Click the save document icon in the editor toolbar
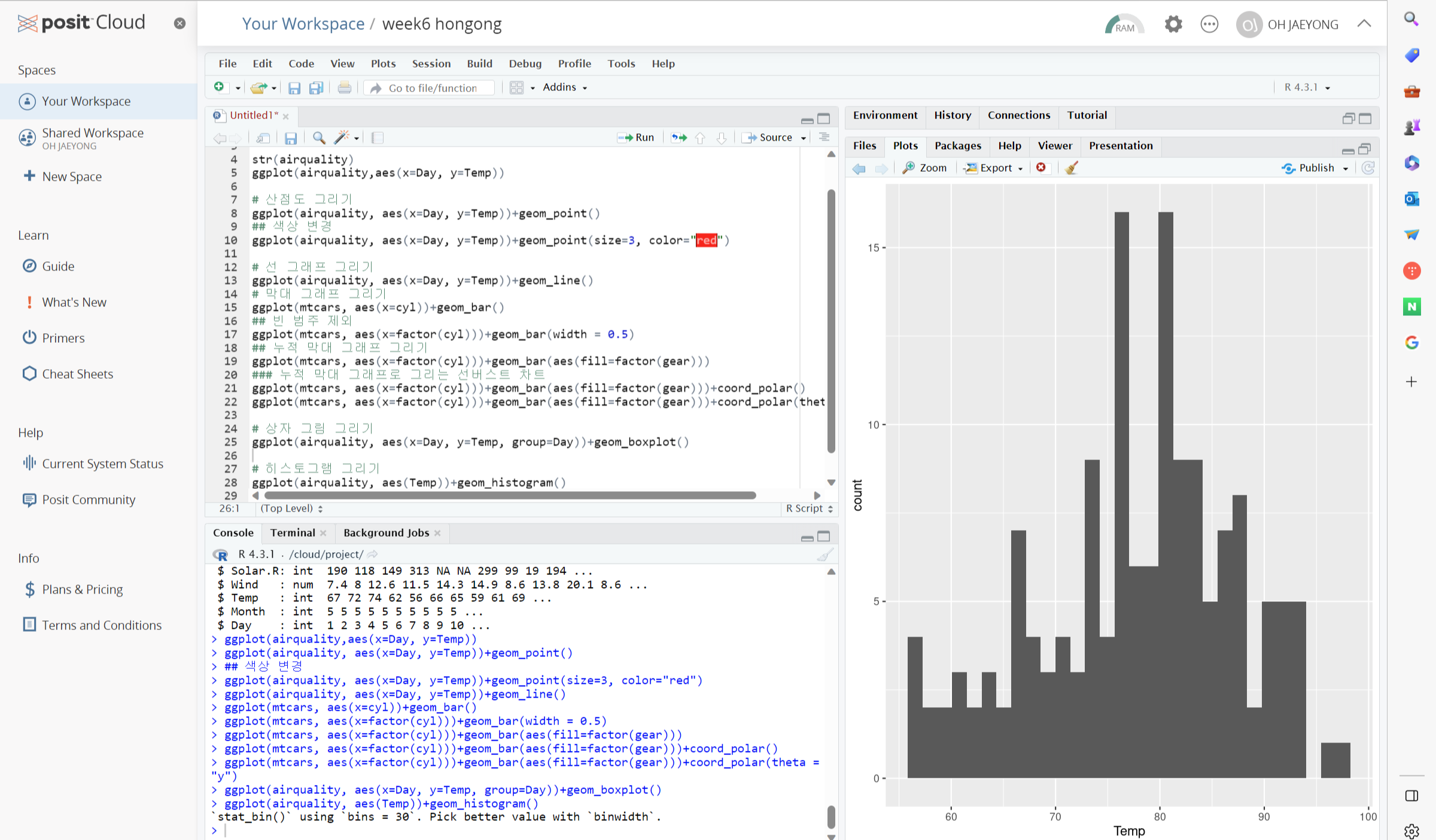This screenshot has height=840, width=1436. click(291, 138)
